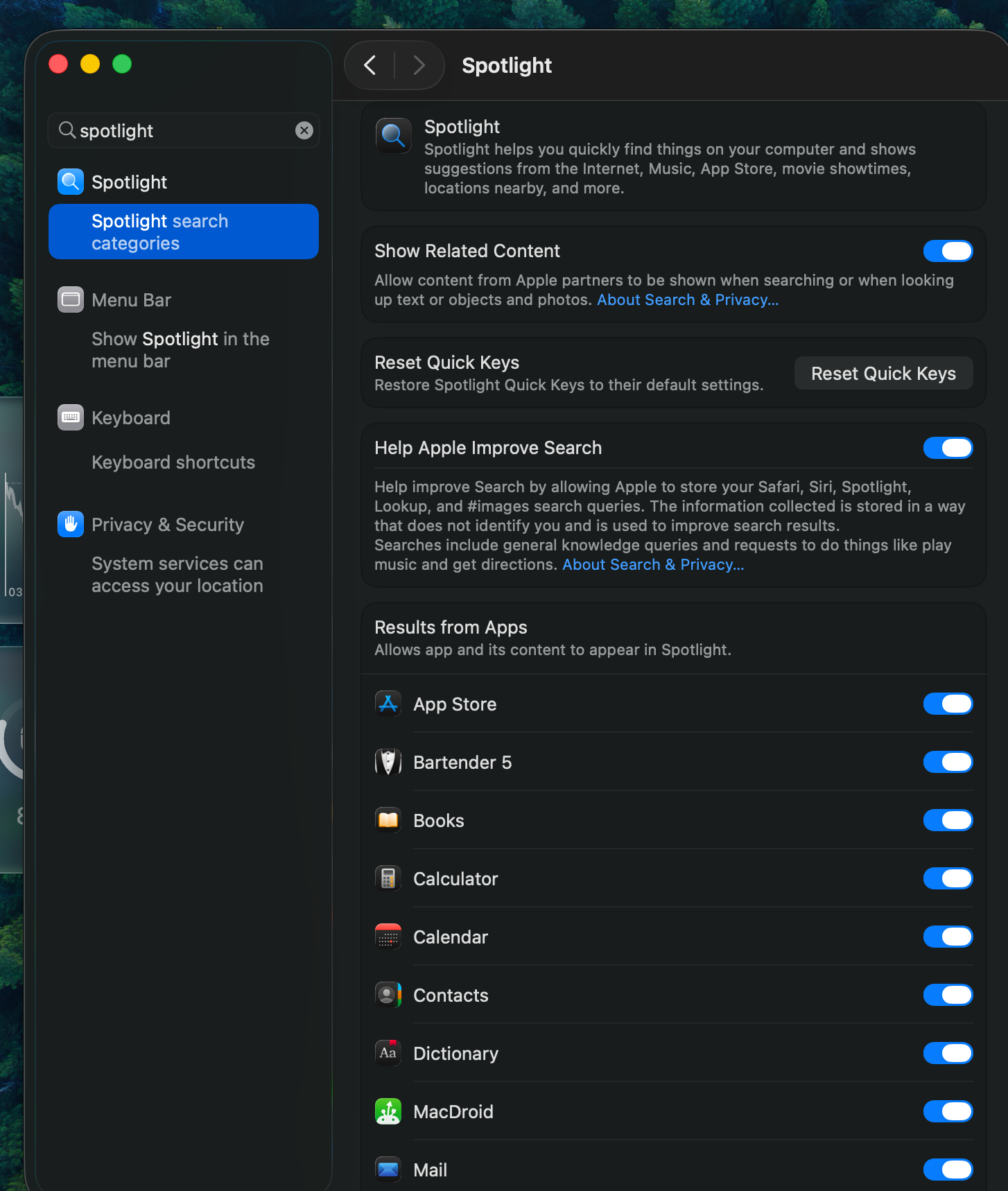Toggle Show Related Content off
The image size is (1008, 1191).
pos(948,251)
